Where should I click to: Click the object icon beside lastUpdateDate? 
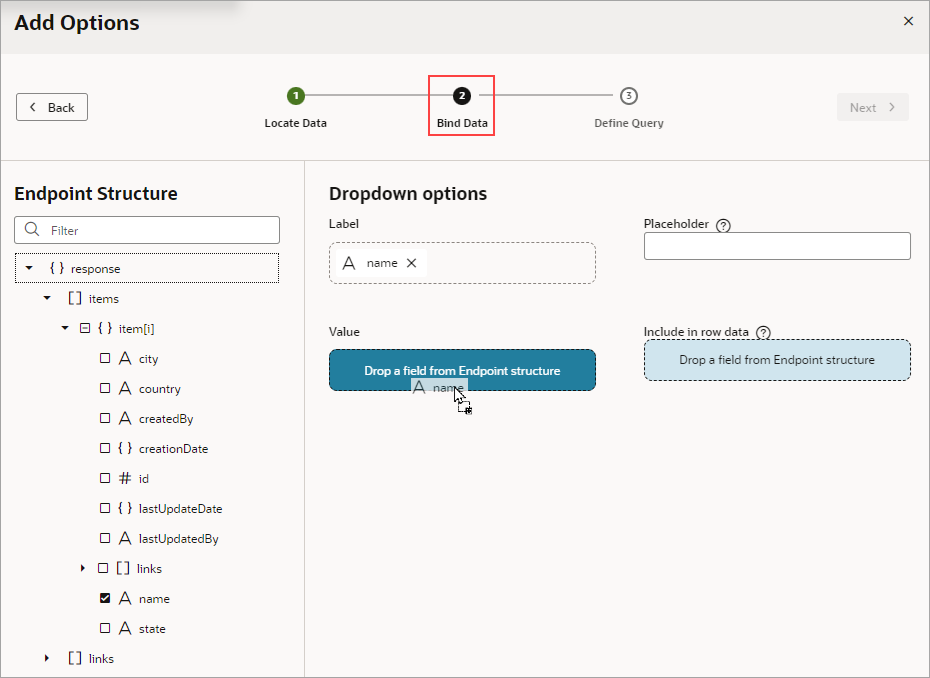pyautogui.click(x=125, y=508)
